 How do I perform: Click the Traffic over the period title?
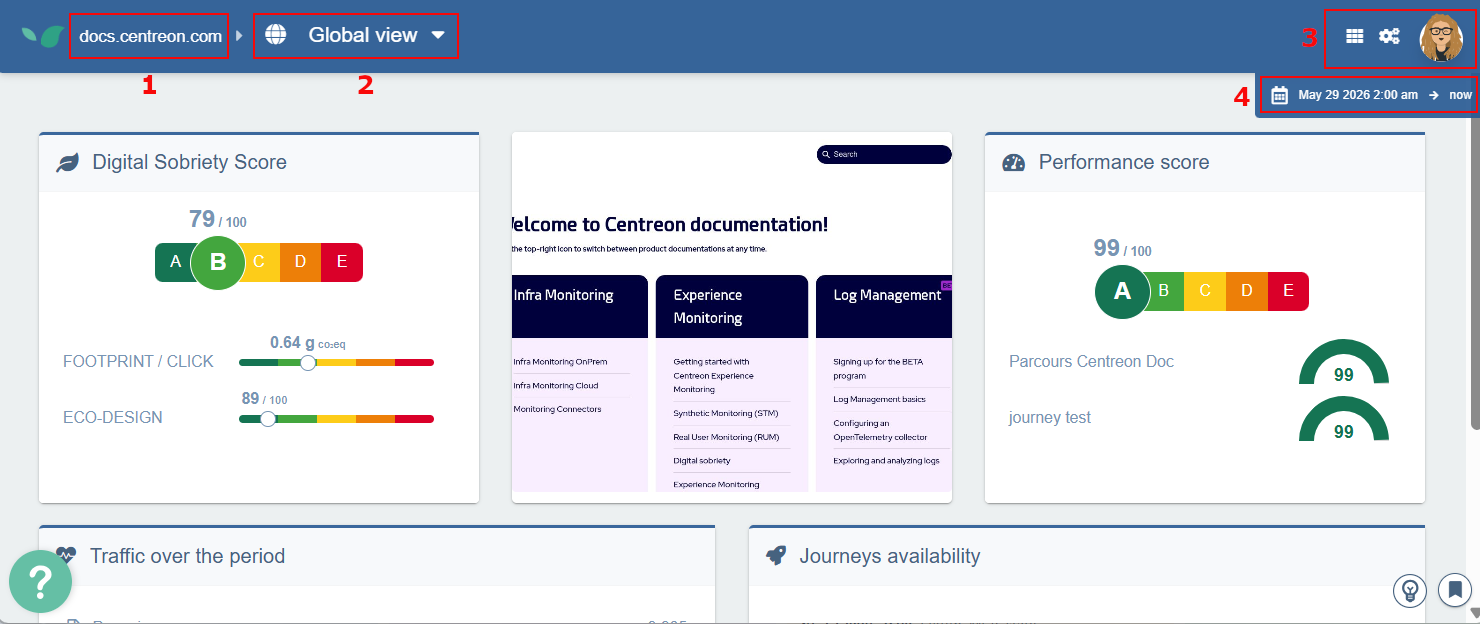tap(187, 556)
